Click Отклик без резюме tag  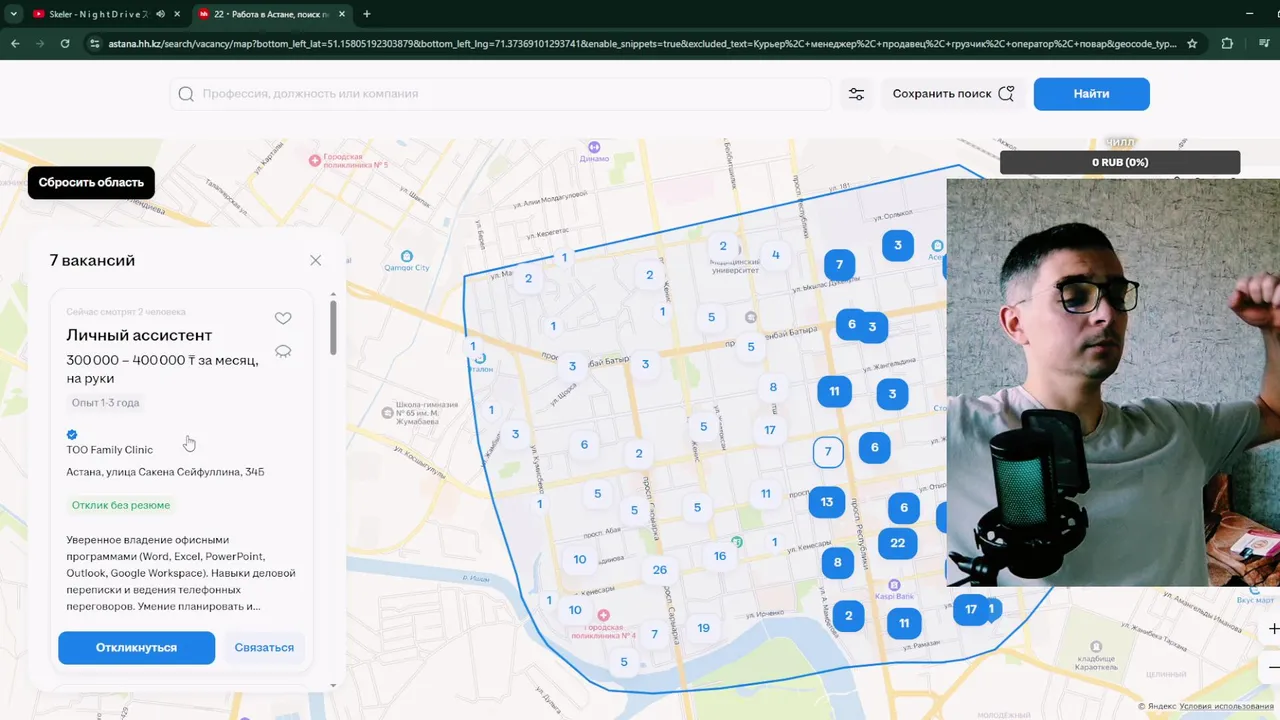coord(121,505)
